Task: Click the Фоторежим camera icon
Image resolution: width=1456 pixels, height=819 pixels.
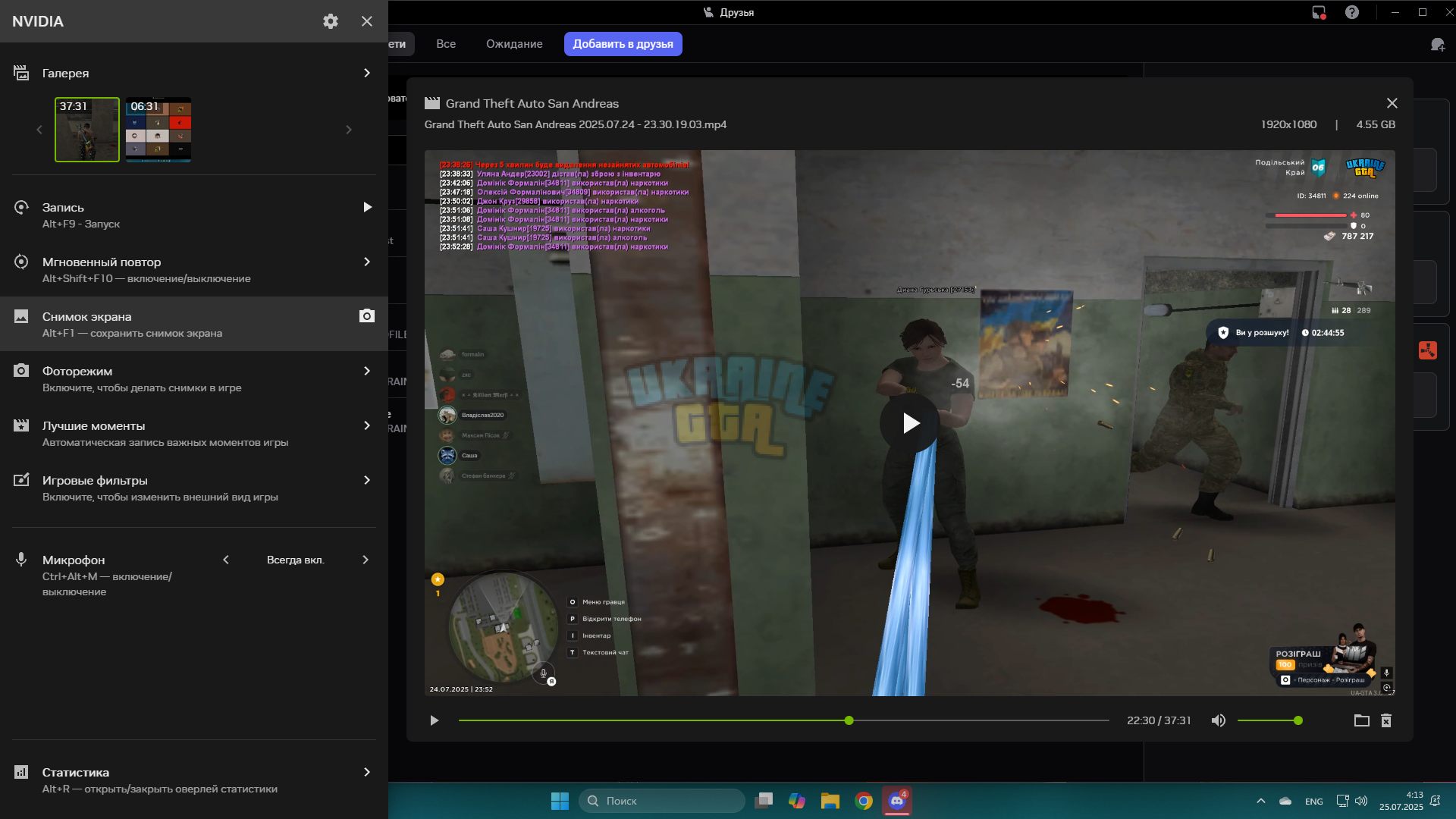Action: [21, 371]
